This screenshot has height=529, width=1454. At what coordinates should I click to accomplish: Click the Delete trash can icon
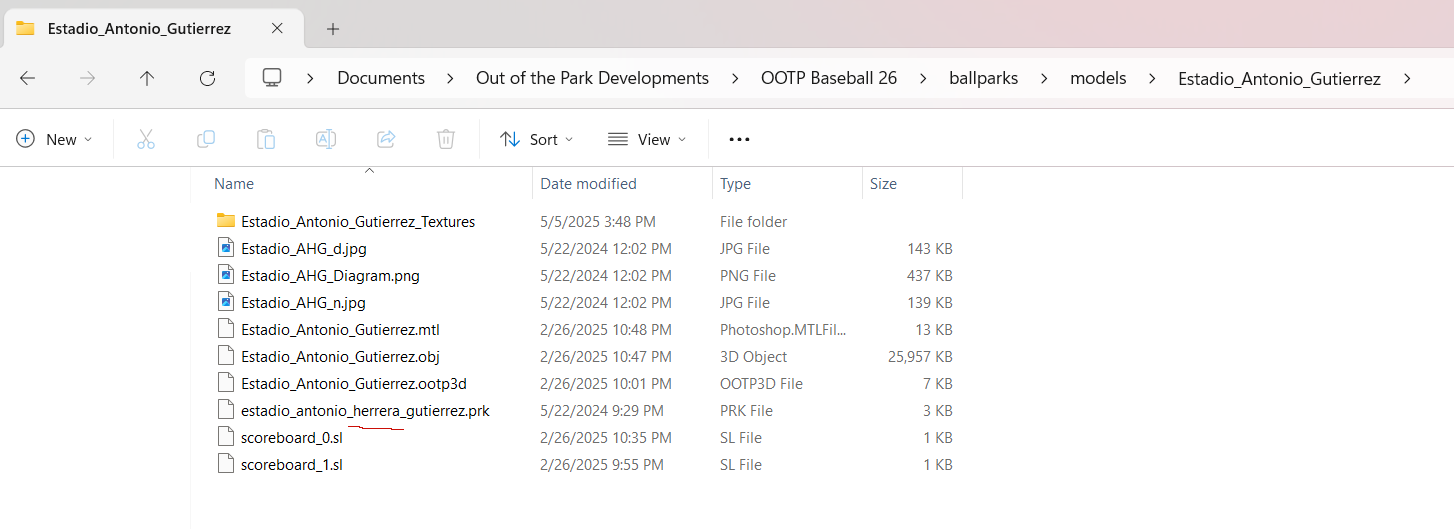(x=446, y=139)
